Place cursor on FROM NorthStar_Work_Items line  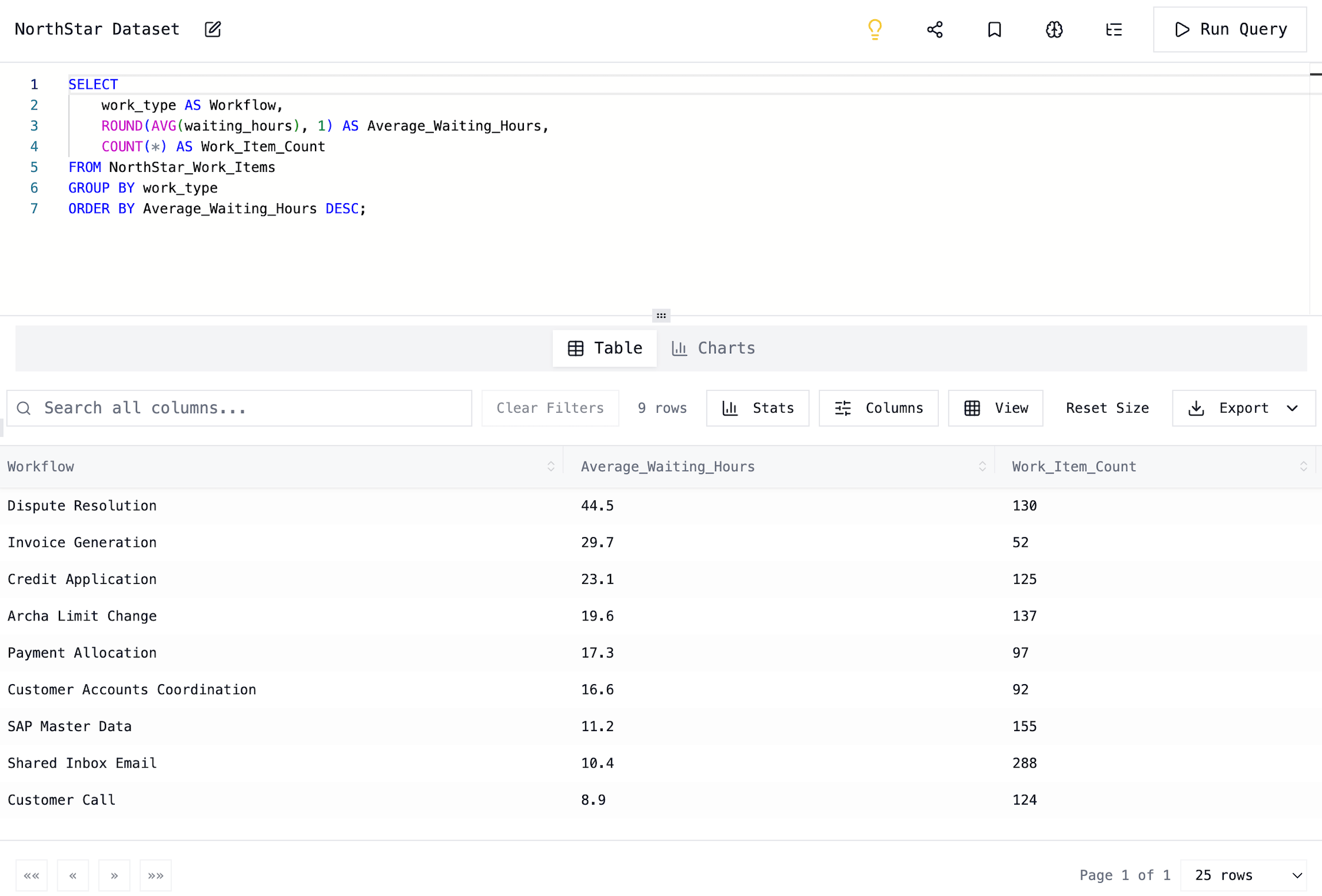[171, 167]
